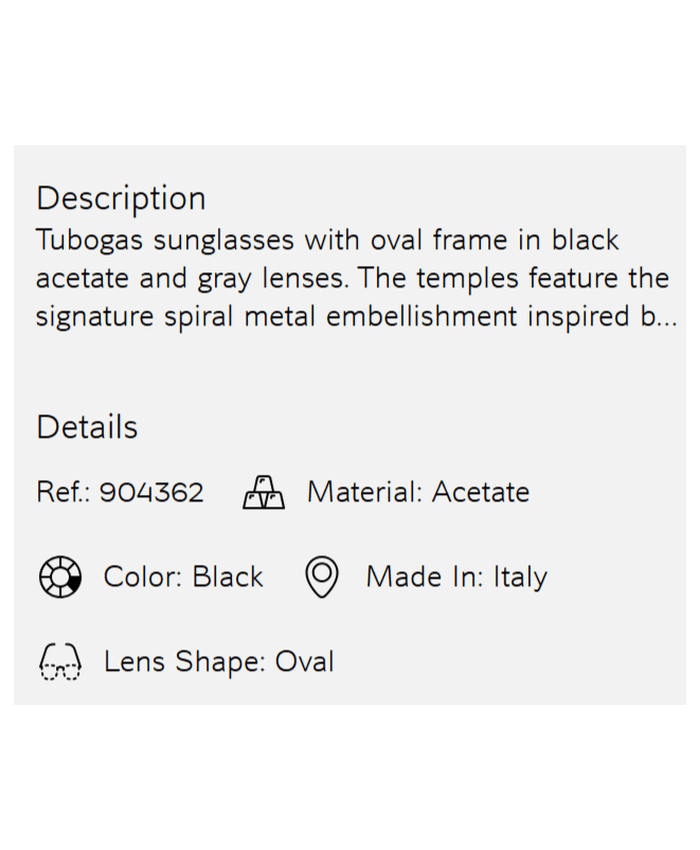Click the dotted sunglasses lens shape icon
700x850 pixels.
tap(59, 662)
